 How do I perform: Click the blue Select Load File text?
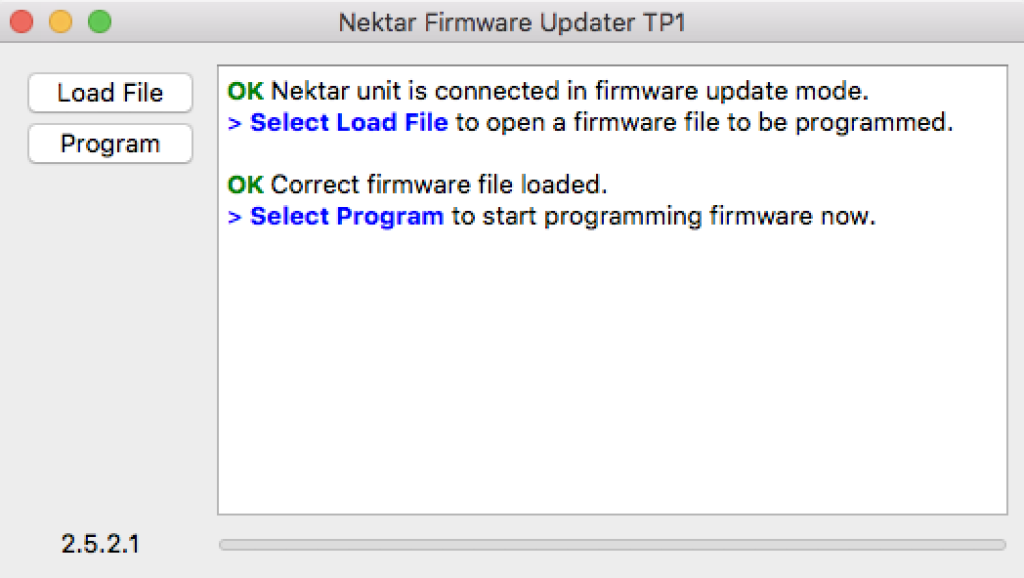click(x=348, y=123)
